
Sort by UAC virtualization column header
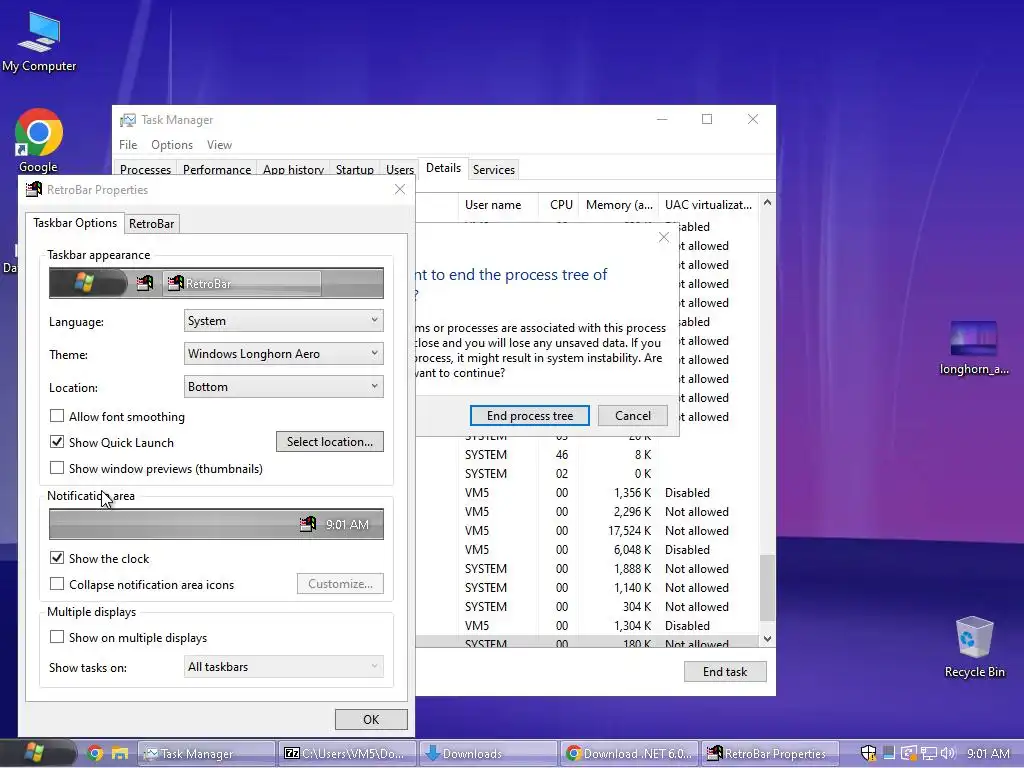[709, 204]
